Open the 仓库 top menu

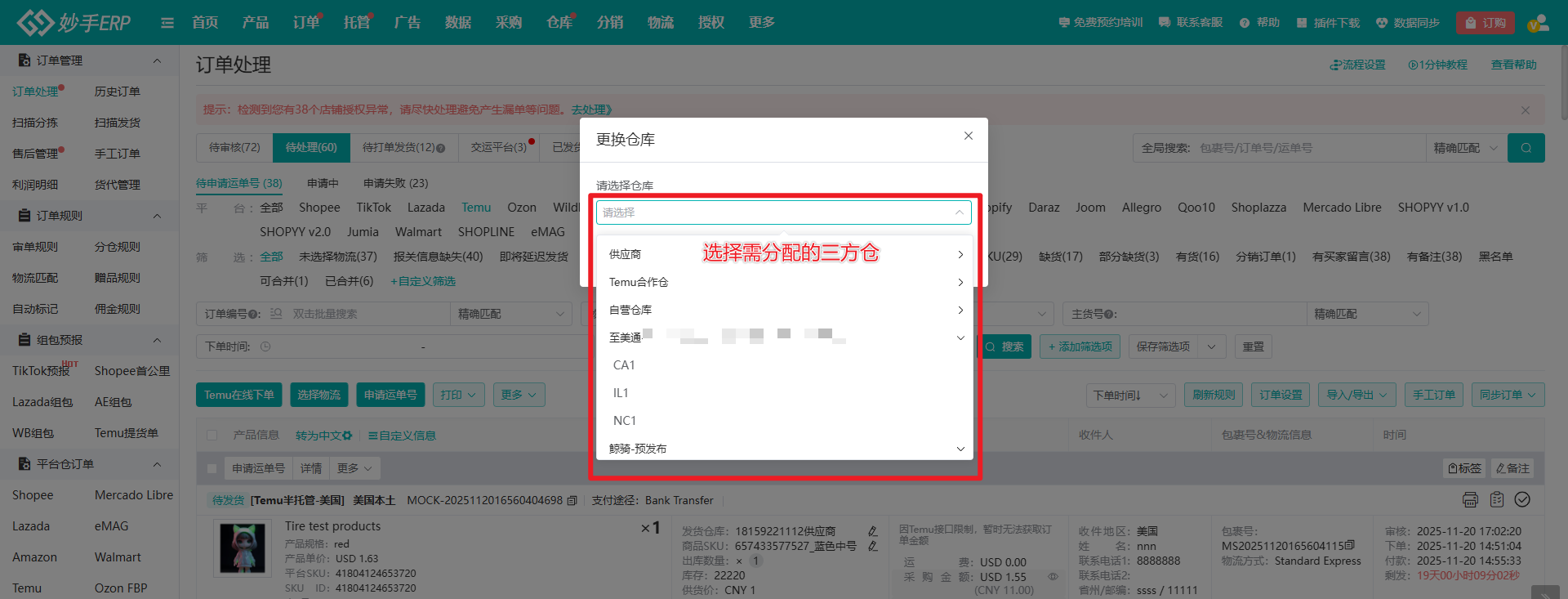pos(559,23)
